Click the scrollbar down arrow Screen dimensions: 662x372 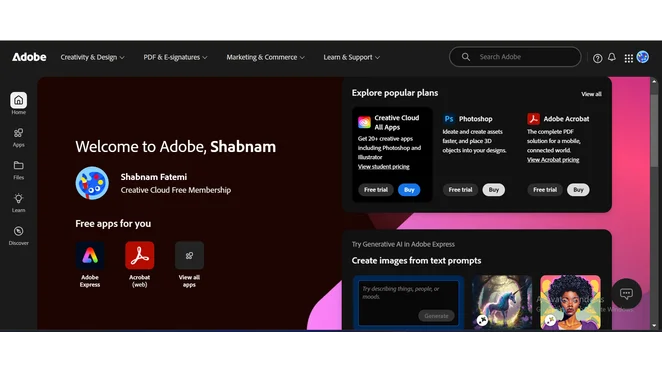[x=654, y=326]
